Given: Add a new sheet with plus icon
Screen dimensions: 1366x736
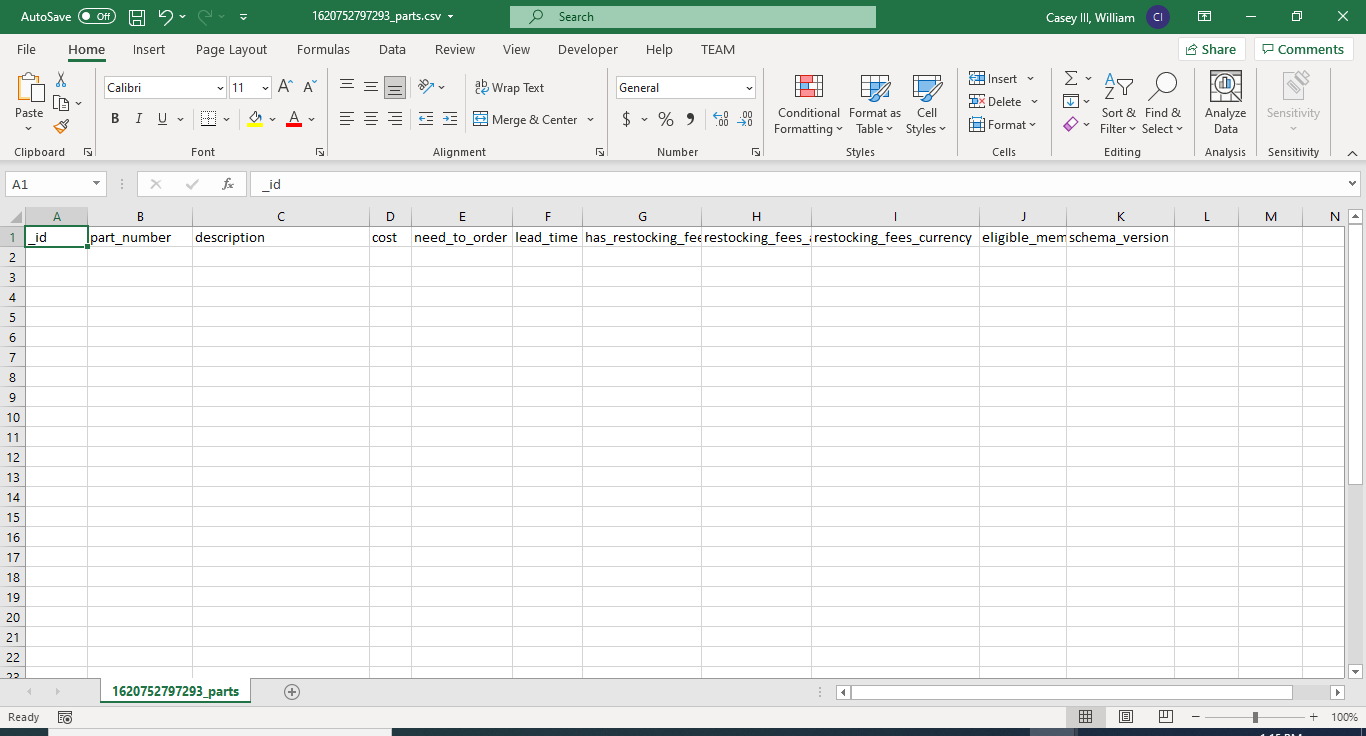Looking at the screenshot, I should (292, 691).
